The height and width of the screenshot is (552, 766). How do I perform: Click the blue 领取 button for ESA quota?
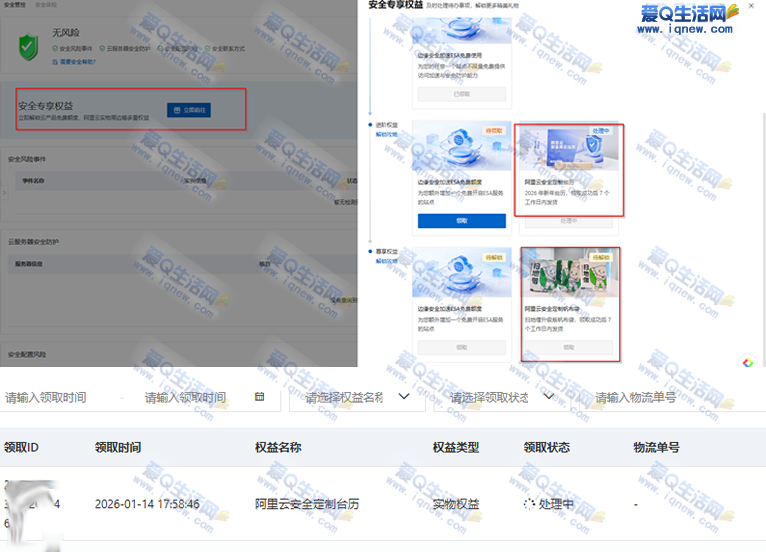click(462, 221)
